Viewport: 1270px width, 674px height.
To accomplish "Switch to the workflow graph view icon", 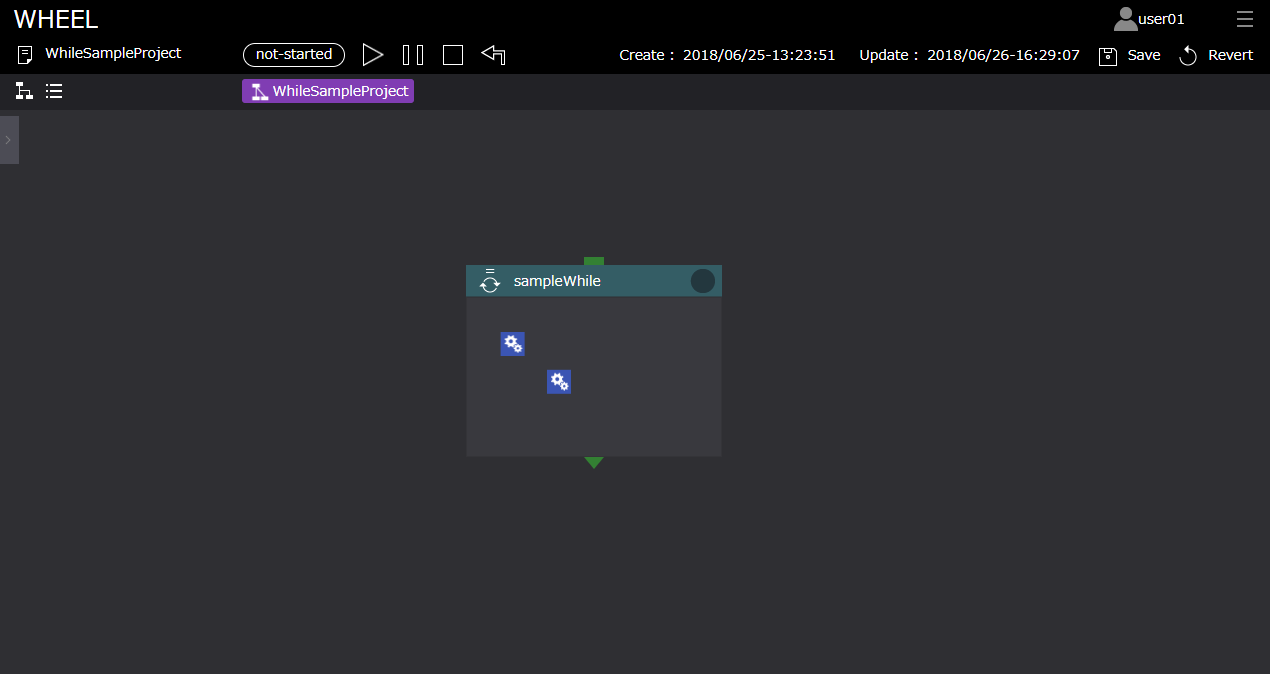I will [x=24, y=91].
